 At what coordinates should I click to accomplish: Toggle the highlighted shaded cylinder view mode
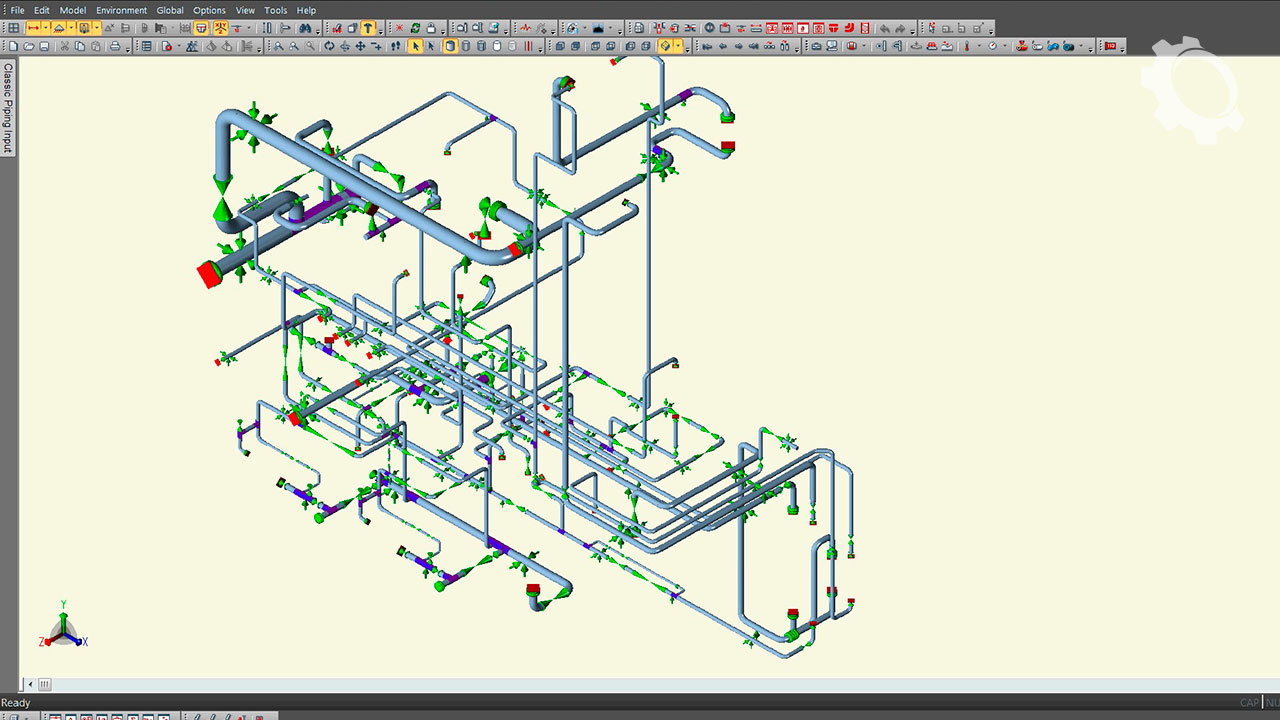coord(450,46)
